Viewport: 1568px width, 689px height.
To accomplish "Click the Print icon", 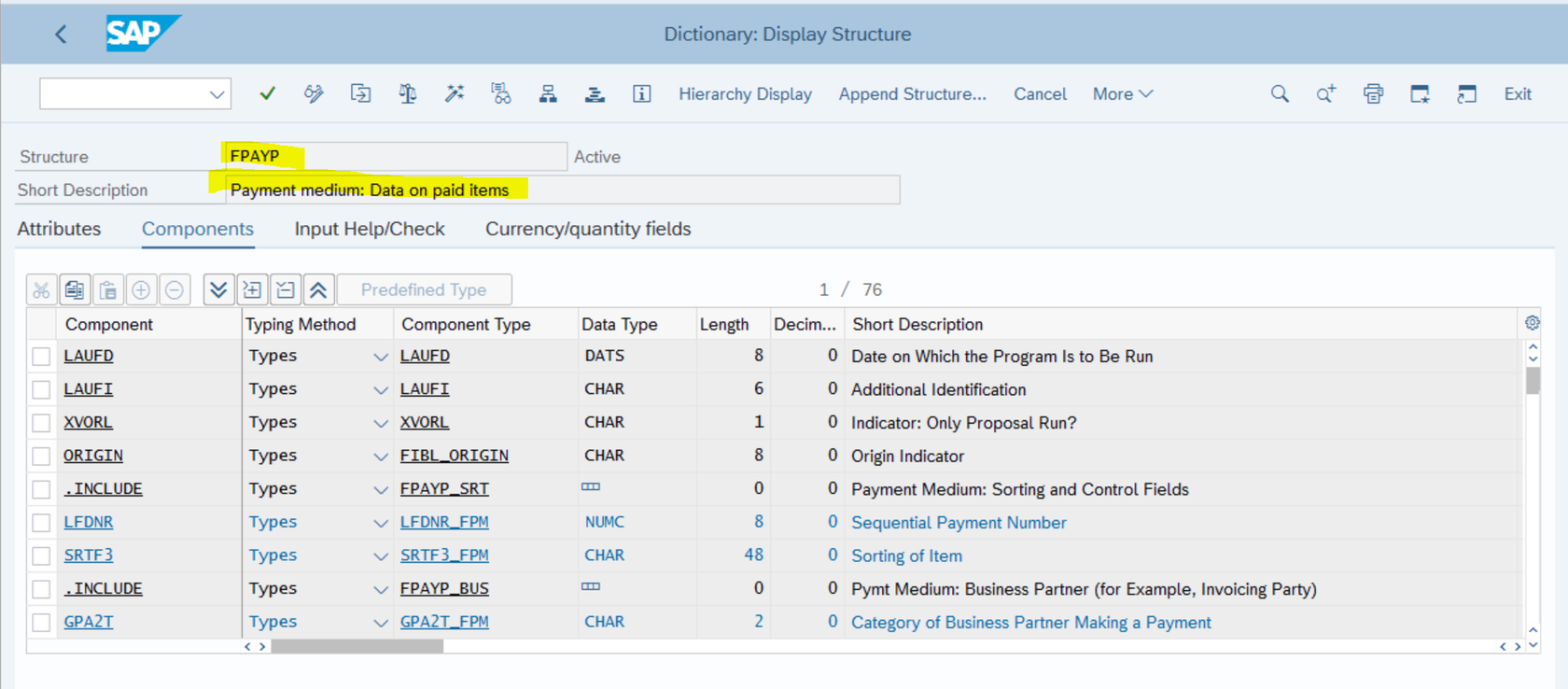I will 1373,93.
